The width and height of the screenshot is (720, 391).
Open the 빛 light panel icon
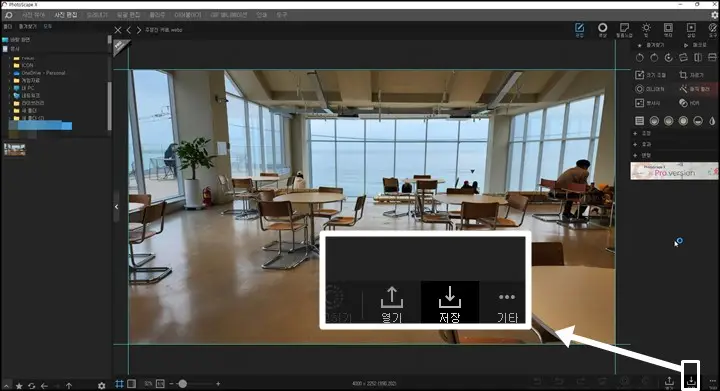pyautogui.click(x=646, y=30)
